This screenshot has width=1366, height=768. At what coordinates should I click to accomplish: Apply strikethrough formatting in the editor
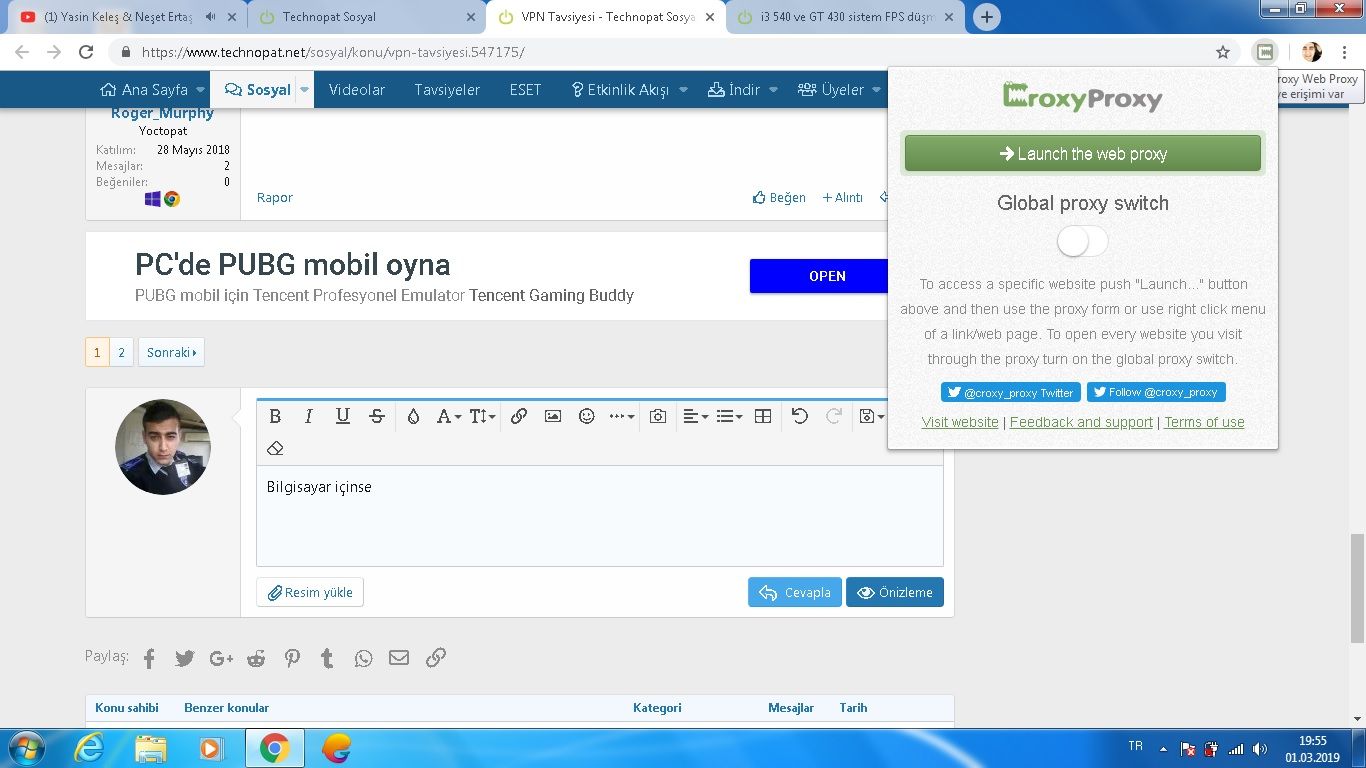point(377,417)
